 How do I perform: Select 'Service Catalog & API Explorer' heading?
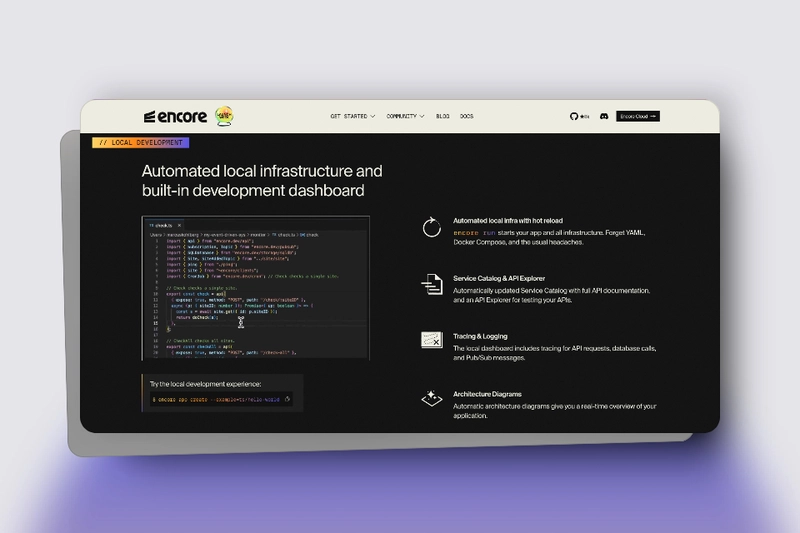[499, 278]
